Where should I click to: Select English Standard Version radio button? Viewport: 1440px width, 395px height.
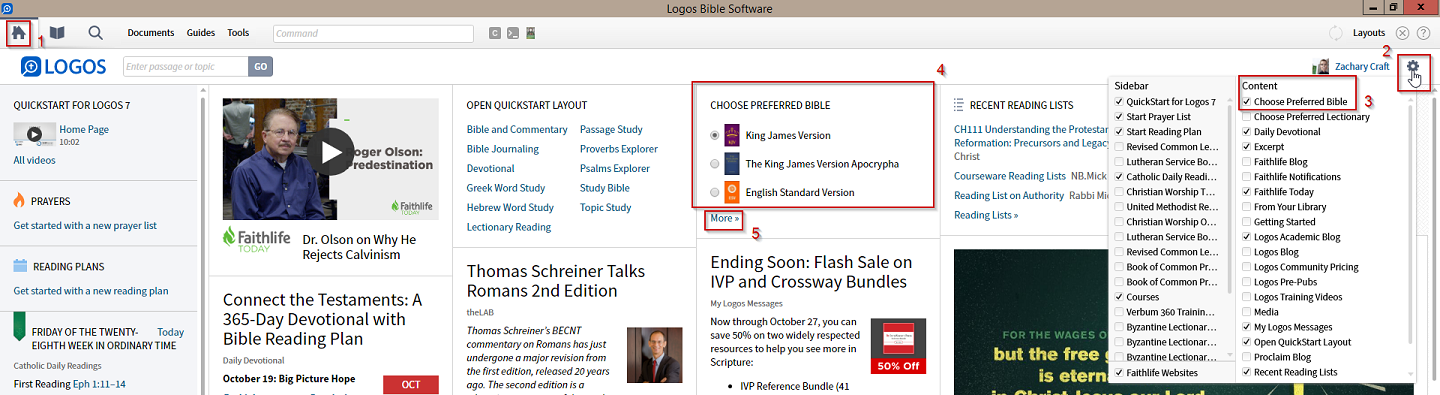[x=714, y=192]
